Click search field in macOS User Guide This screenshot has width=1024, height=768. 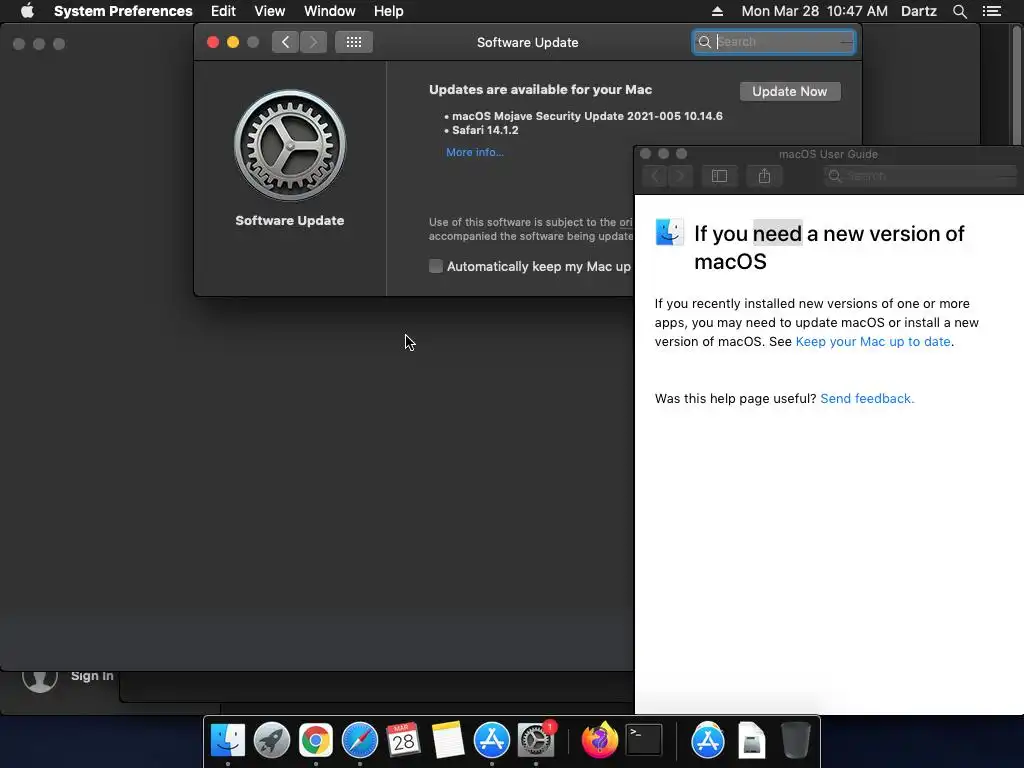coord(921,176)
